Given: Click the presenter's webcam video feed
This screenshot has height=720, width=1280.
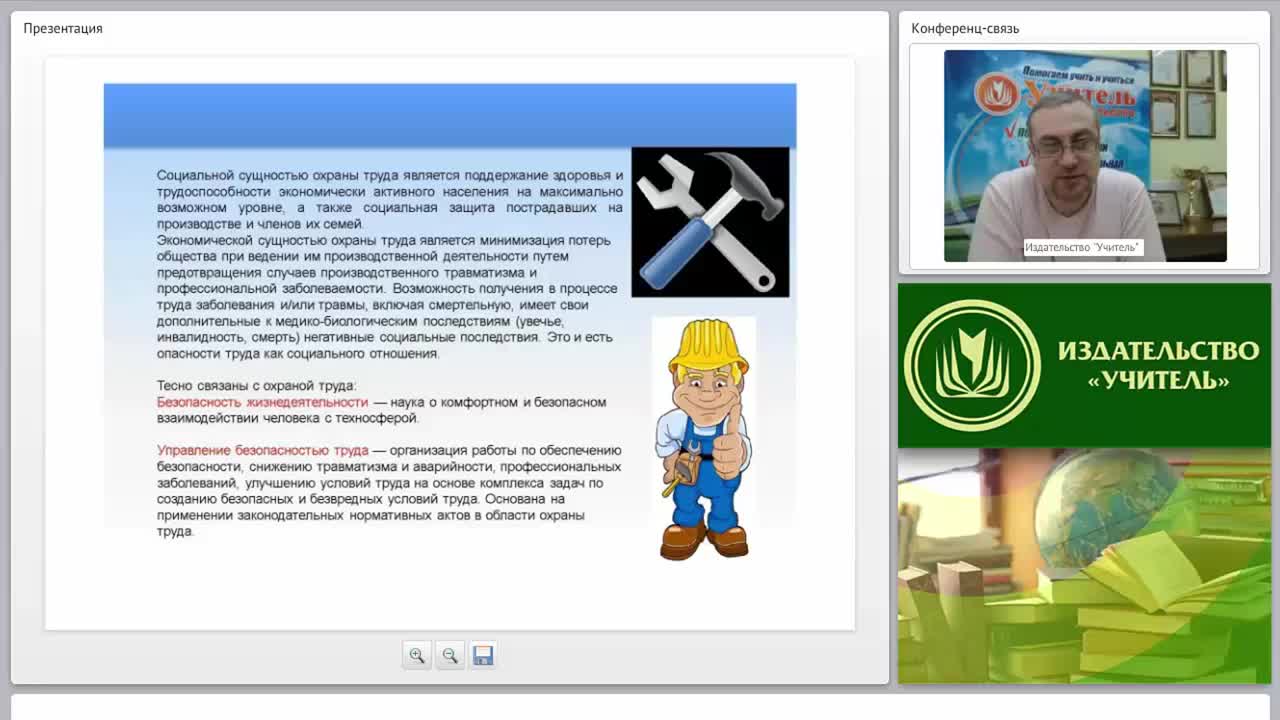Looking at the screenshot, I should [x=1085, y=156].
